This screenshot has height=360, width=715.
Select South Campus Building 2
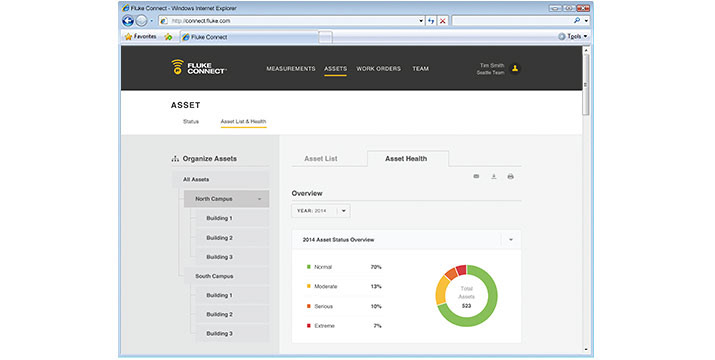[x=232, y=314]
